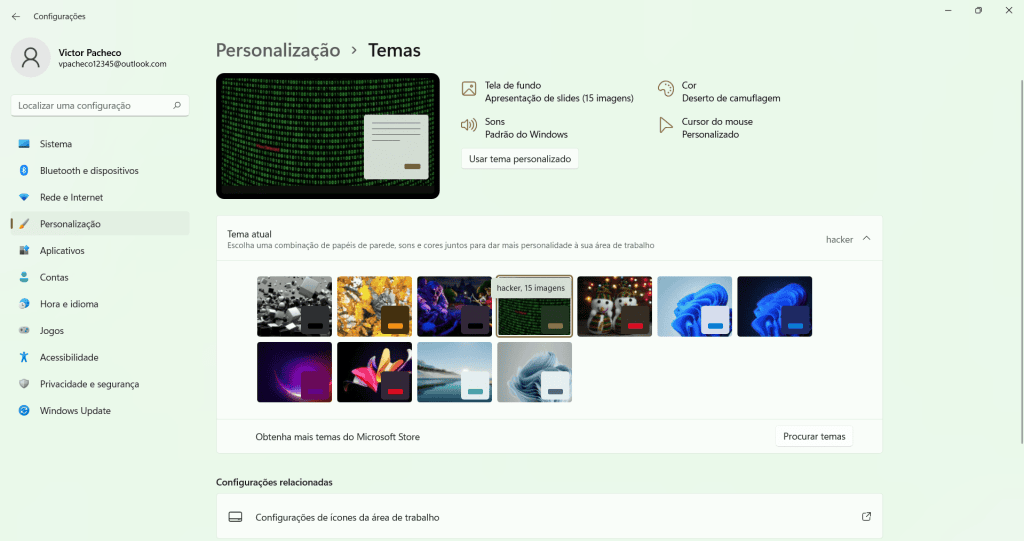Open Configurações de ícones da área de trabalho
Viewport: 1024px width, 541px height.
(x=549, y=517)
